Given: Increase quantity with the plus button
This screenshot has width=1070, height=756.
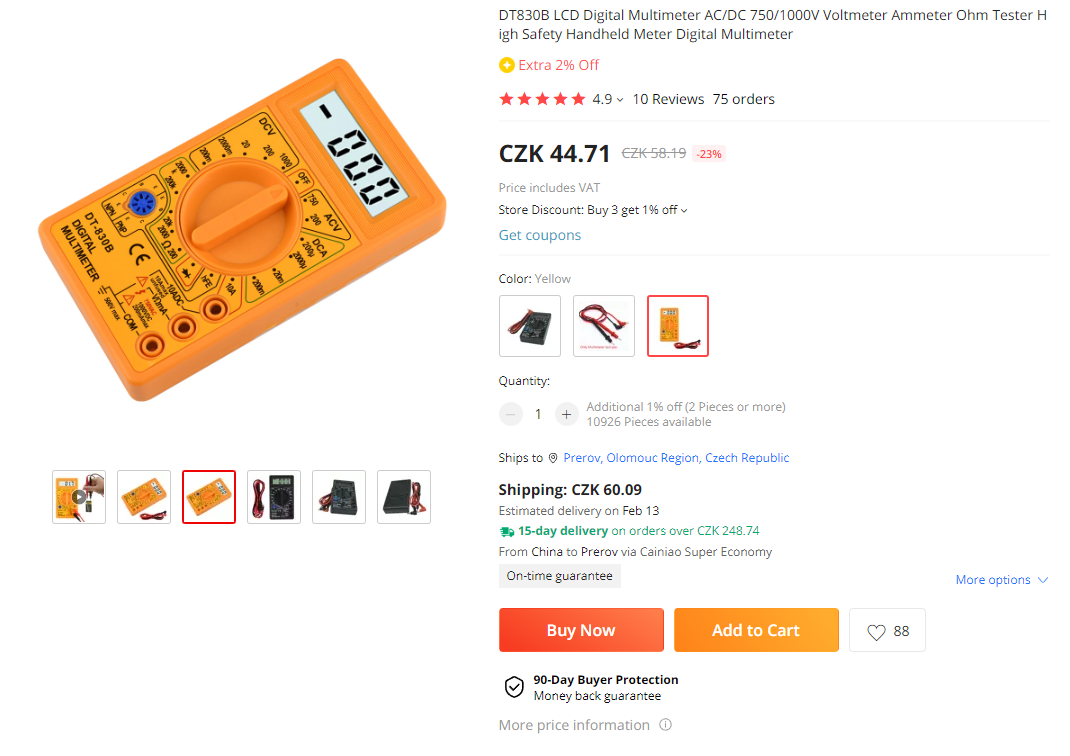Looking at the screenshot, I should coord(566,414).
